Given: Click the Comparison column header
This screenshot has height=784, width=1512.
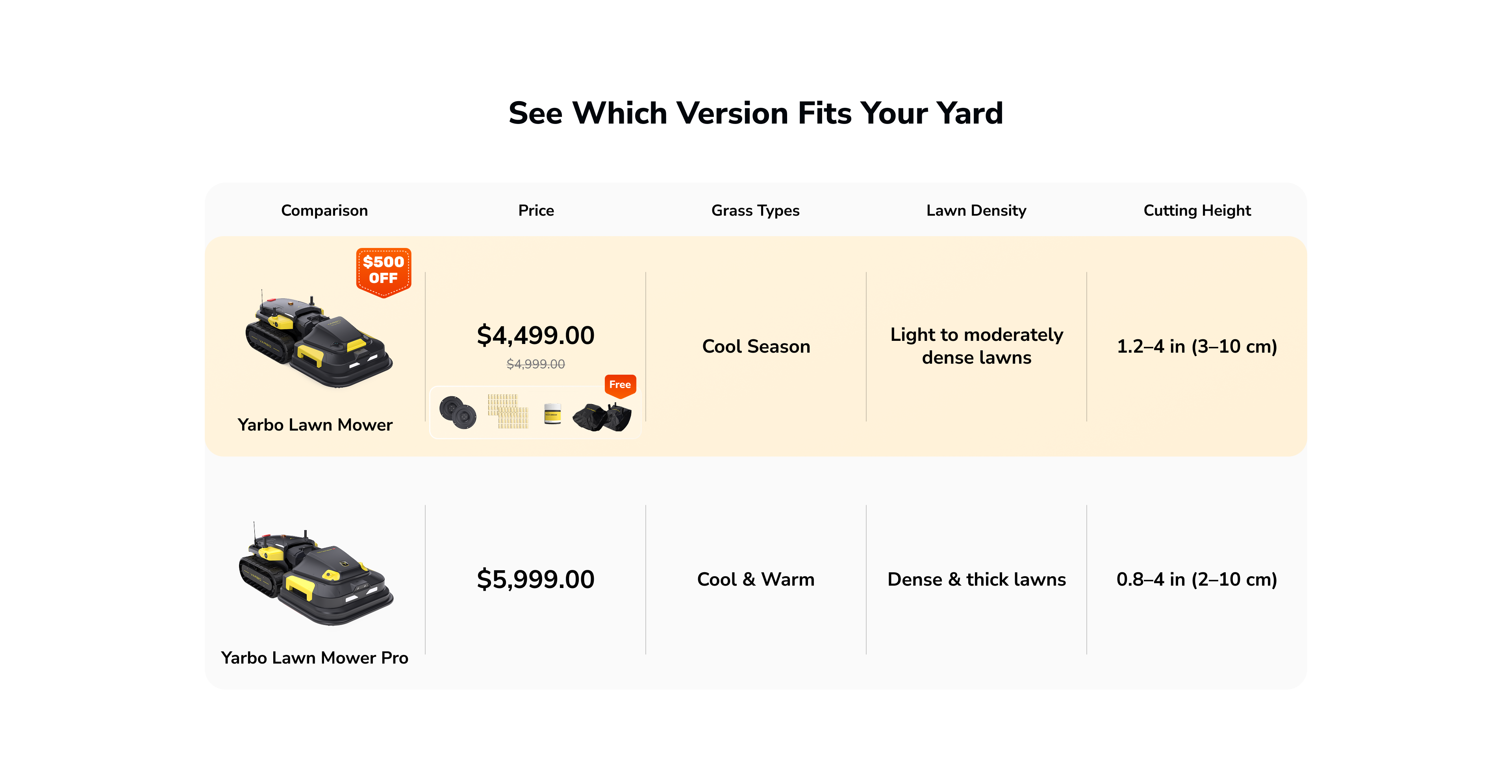Looking at the screenshot, I should [x=324, y=211].
